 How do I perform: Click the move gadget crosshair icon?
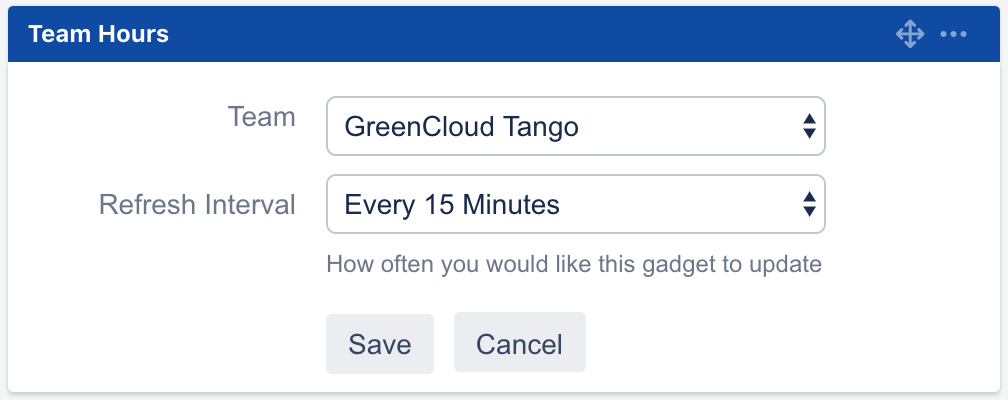coord(909,35)
